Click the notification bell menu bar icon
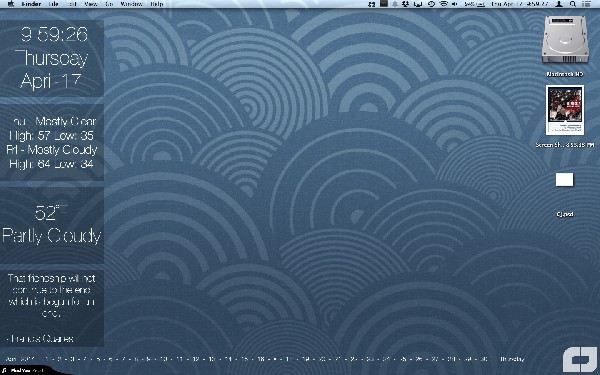This screenshot has height=375, width=600. (x=395, y=4)
